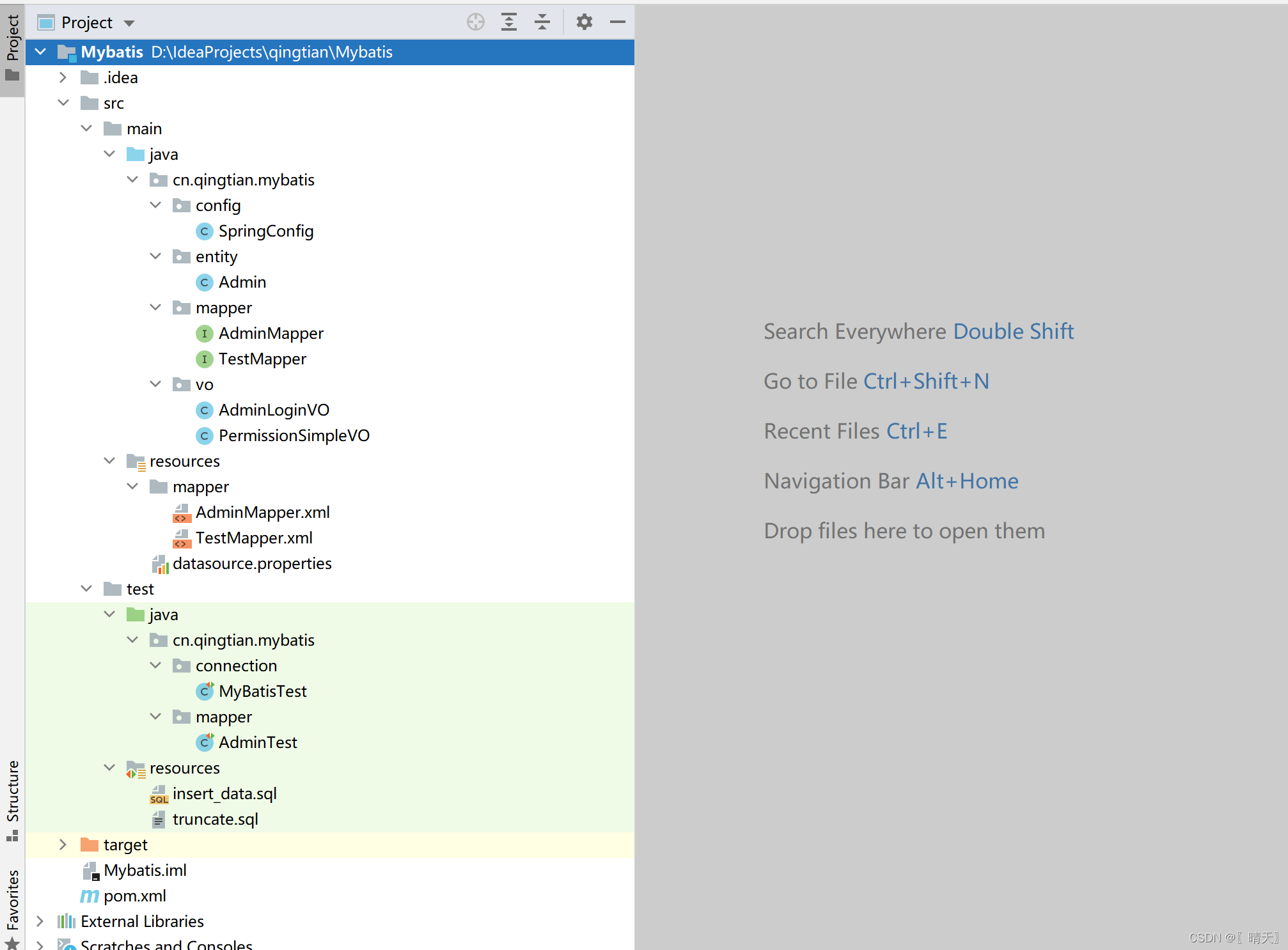The image size is (1288, 950).
Task: Click the Collapse All toolbar icon
Action: point(542,22)
